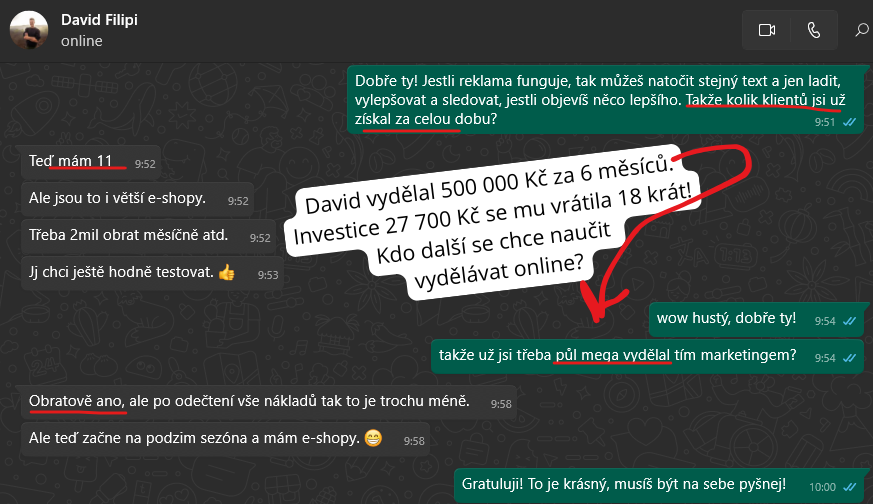Select the "Gratuluji! To je krásný" message
This screenshot has width=873, height=504.
tap(659, 485)
